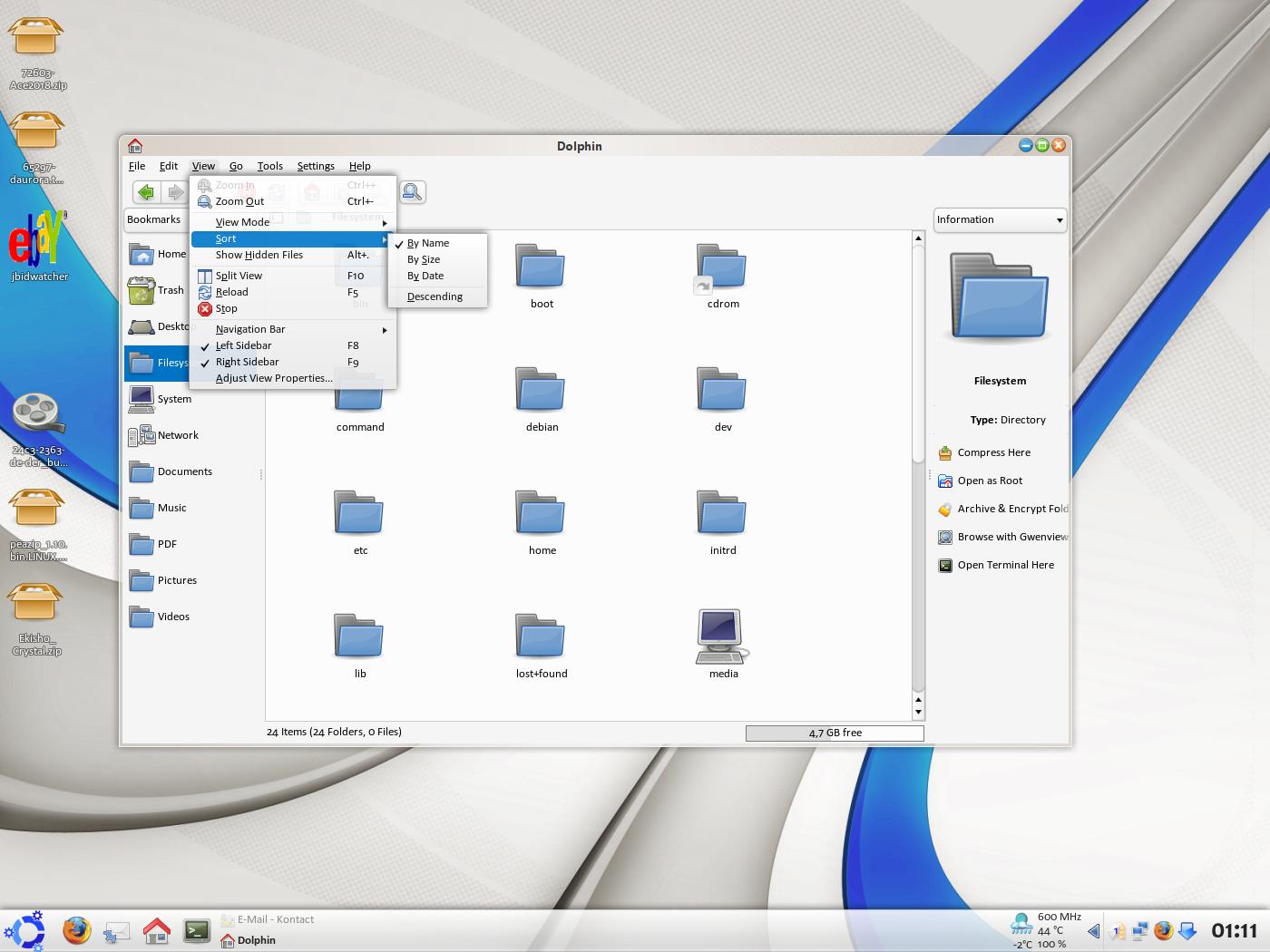Image resolution: width=1270 pixels, height=952 pixels.
Task: Open the Home bookmark in the sidebar
Action: [x=157, y=254]
